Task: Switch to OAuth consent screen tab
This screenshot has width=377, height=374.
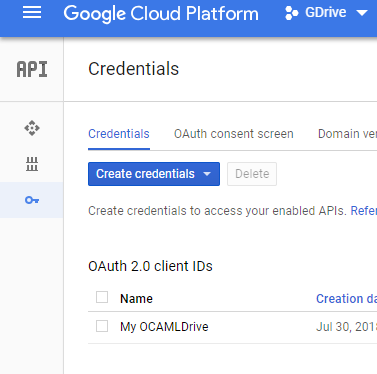Action: coord(234,134)
